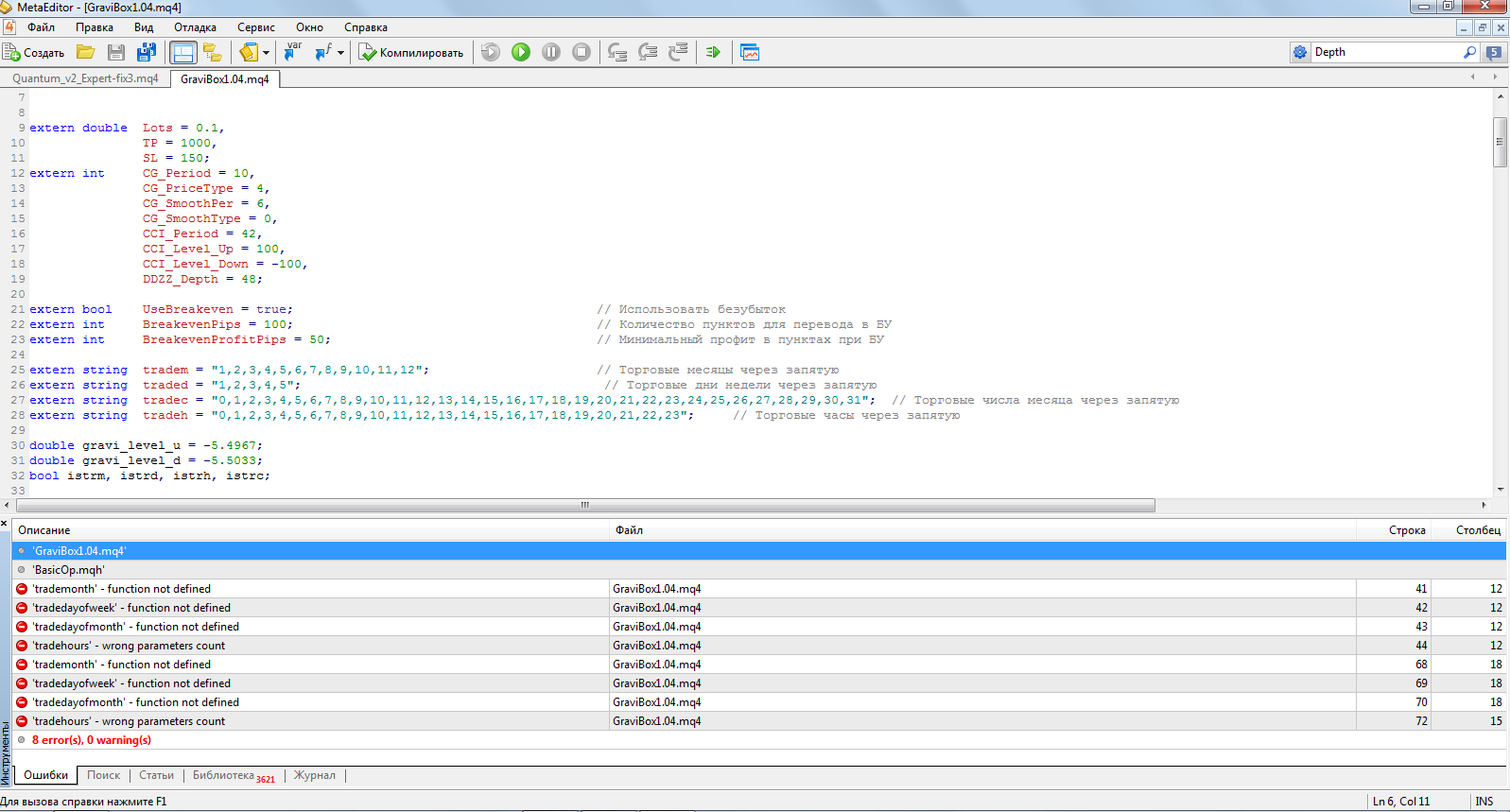The image size is (1510, 812).
Task: Click the Создать button
Action: [34, 53]
